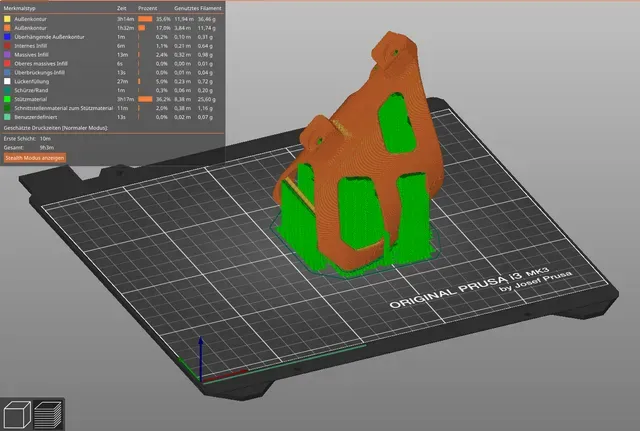
Task: Click the dark green Schnittstellenmaterial swatch
Action: (x=7, y=108)
